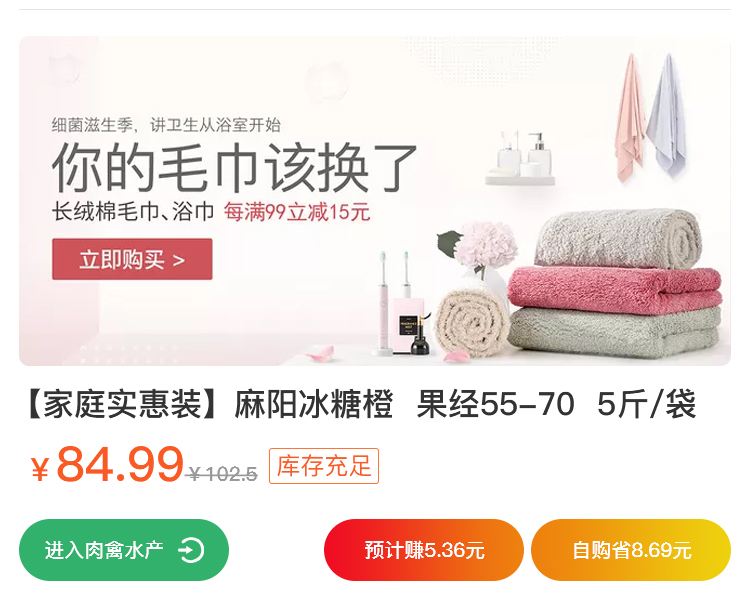750x602 pixels.
Task: Tap the 每满99立减15元 promo text
Action: click(x=297, y=212)
